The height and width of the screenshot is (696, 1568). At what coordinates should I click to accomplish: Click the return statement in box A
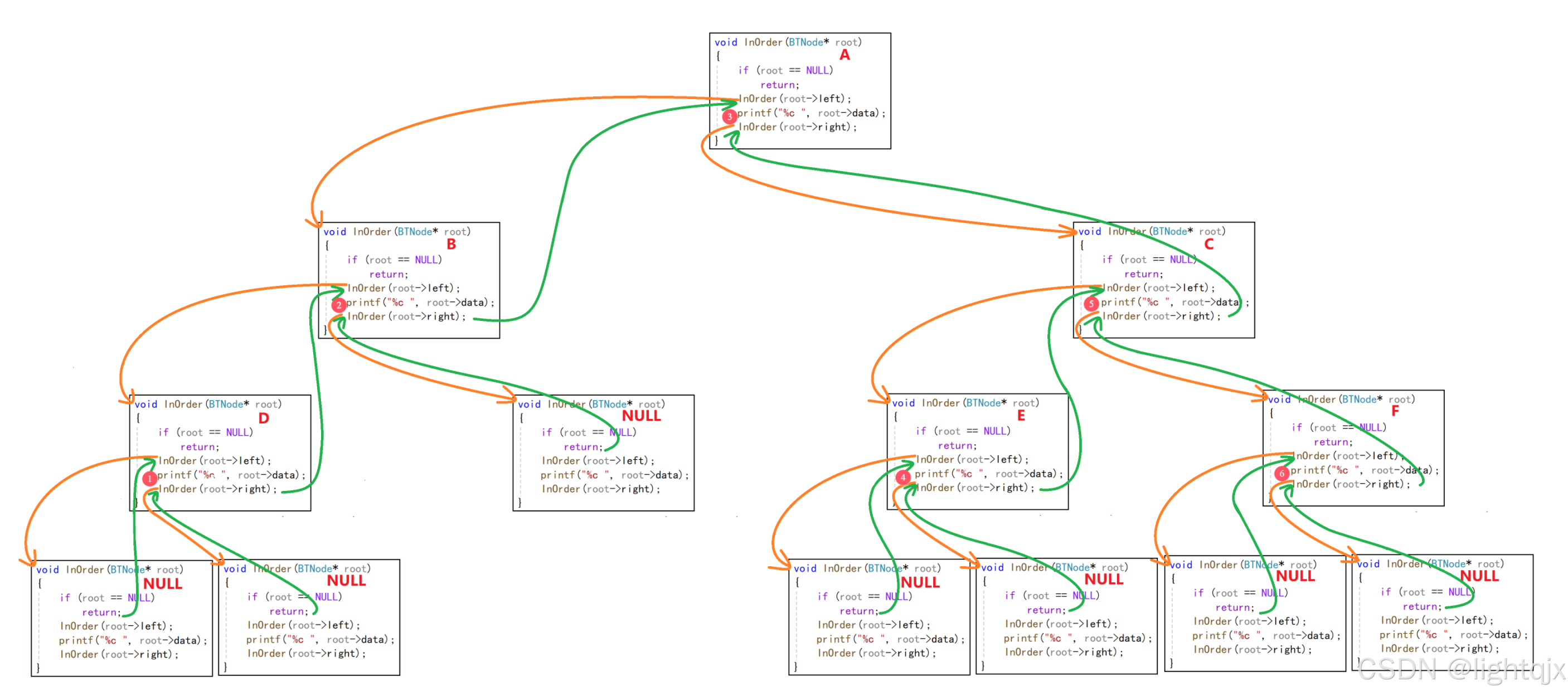click(779, 85)
